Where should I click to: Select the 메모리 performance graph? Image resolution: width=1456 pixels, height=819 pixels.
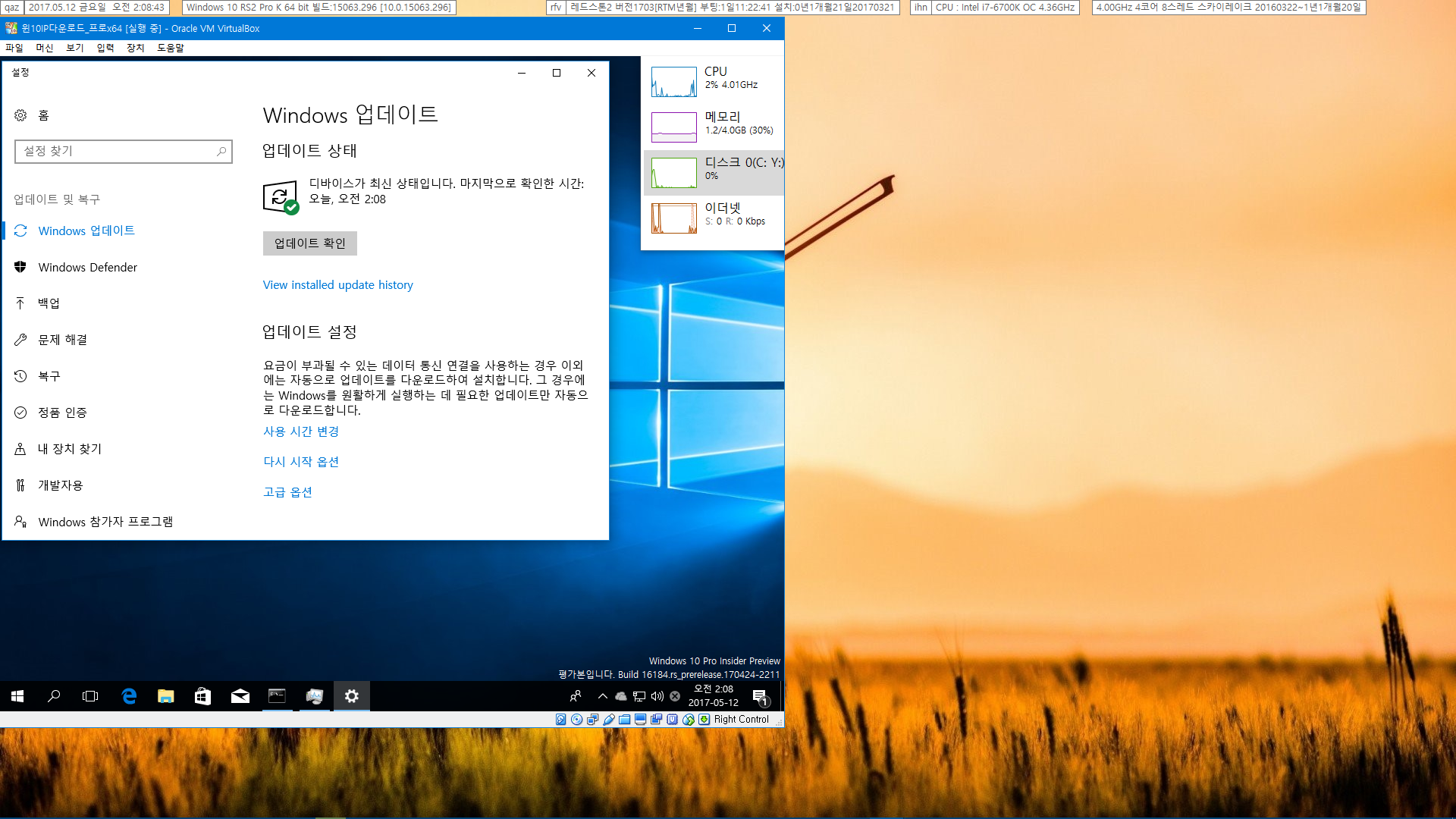coord(674,127)
